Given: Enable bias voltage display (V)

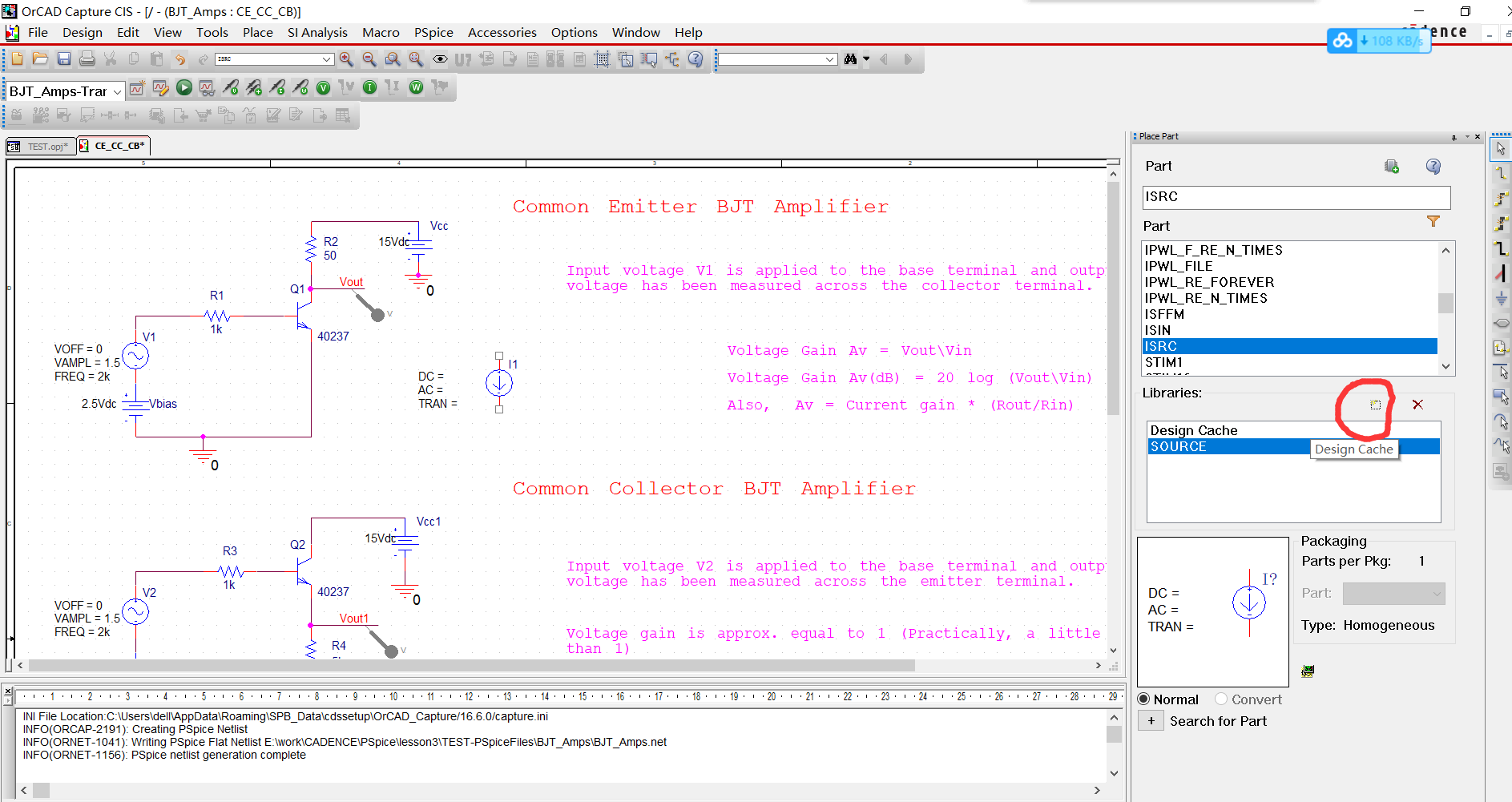Looking at the screenshot, I should point(324,88).
